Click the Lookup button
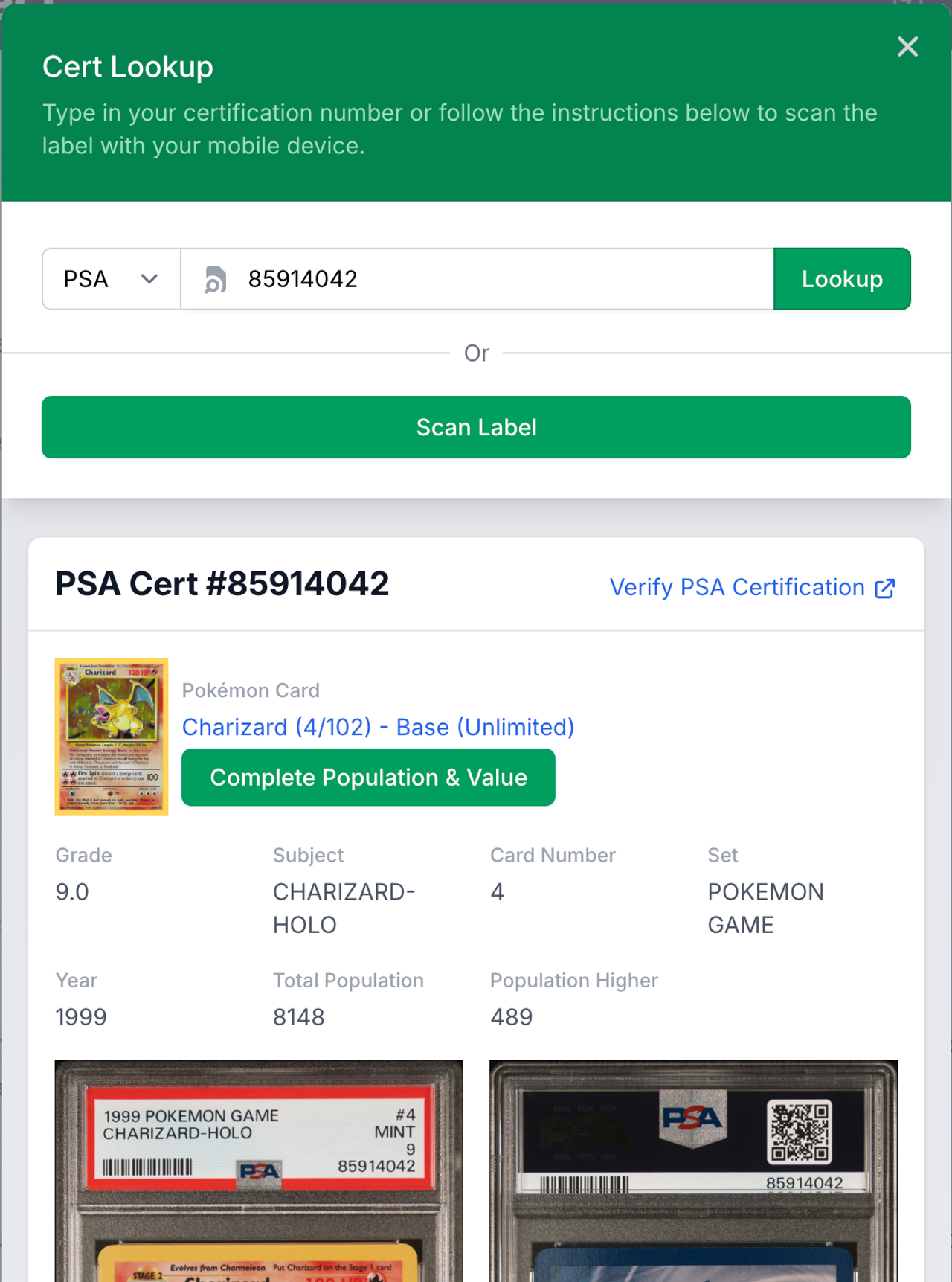952x1282 pixels. tap(842, 279)
